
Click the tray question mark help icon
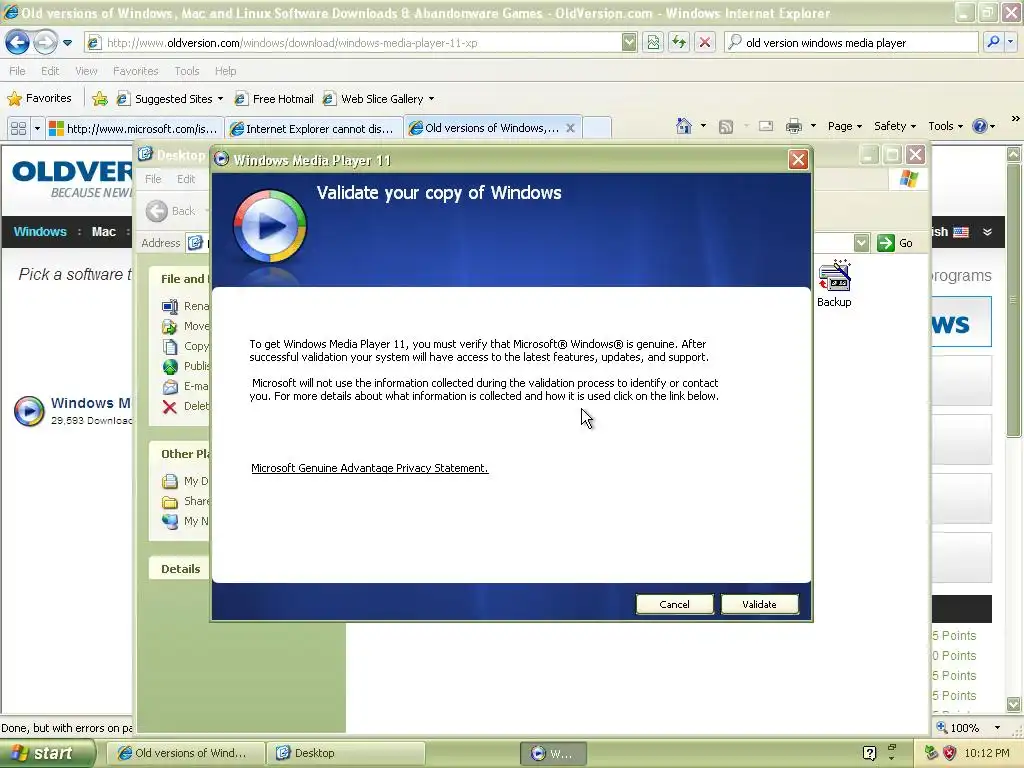click(869, 753)
